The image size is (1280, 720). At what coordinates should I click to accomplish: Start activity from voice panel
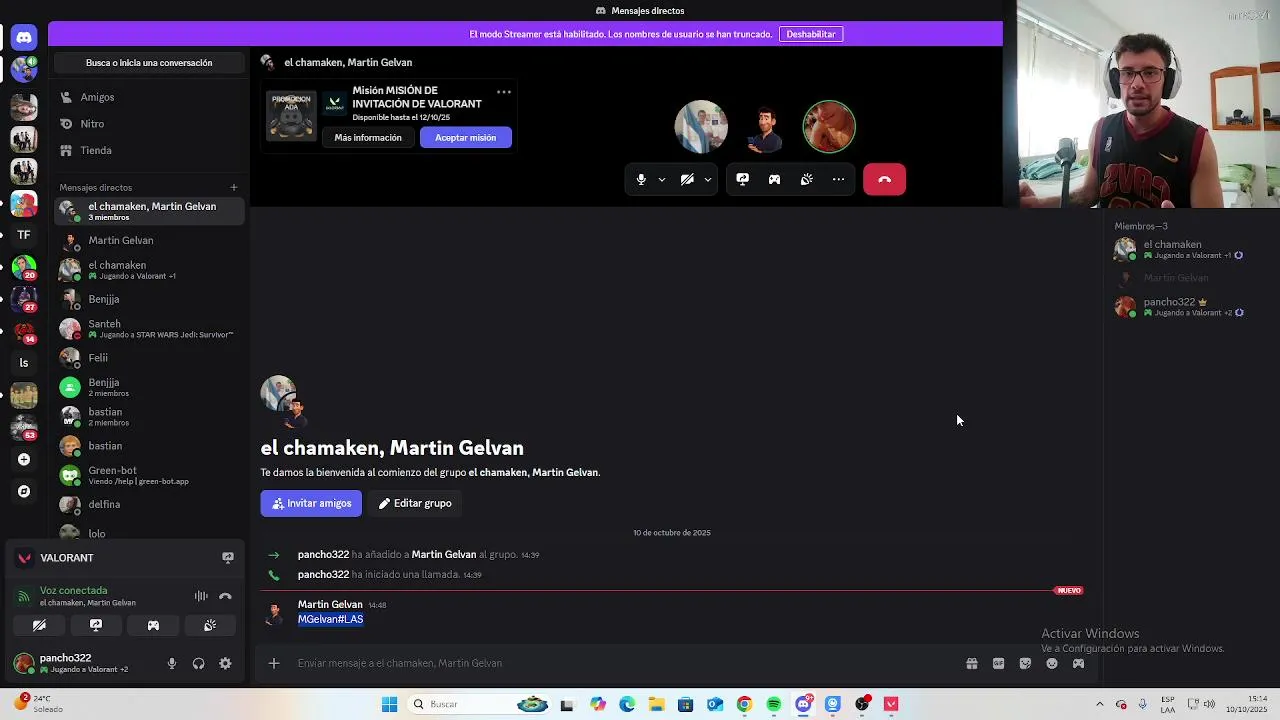[x=153, y=625]
